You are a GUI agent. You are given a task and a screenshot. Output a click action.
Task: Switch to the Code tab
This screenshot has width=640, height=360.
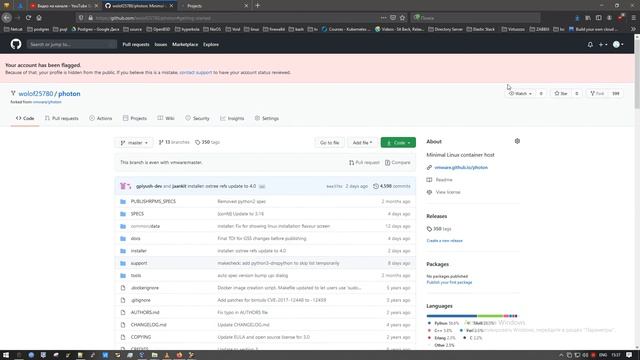point(25,118)
